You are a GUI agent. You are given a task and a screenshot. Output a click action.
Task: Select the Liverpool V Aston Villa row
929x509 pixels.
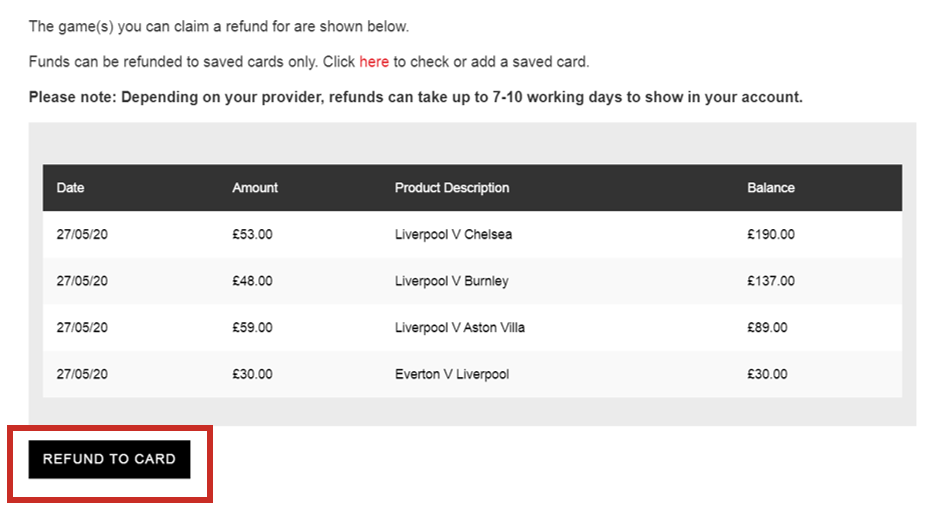pos(459,328)
